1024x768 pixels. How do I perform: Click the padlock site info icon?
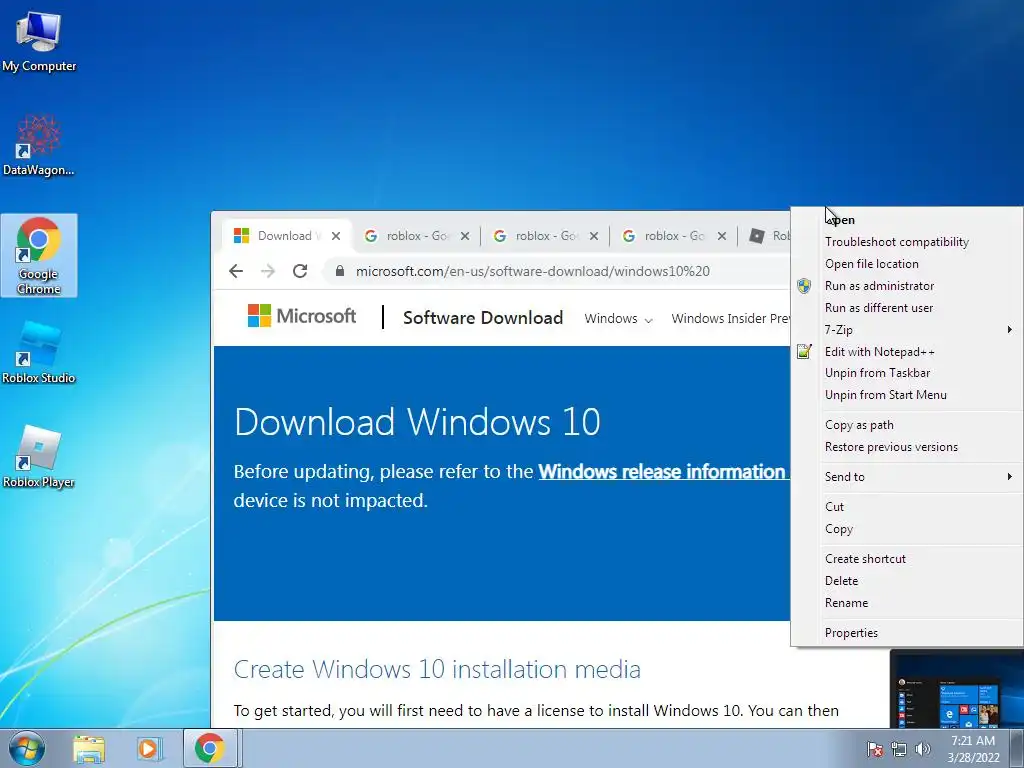(x=340, y=271)
